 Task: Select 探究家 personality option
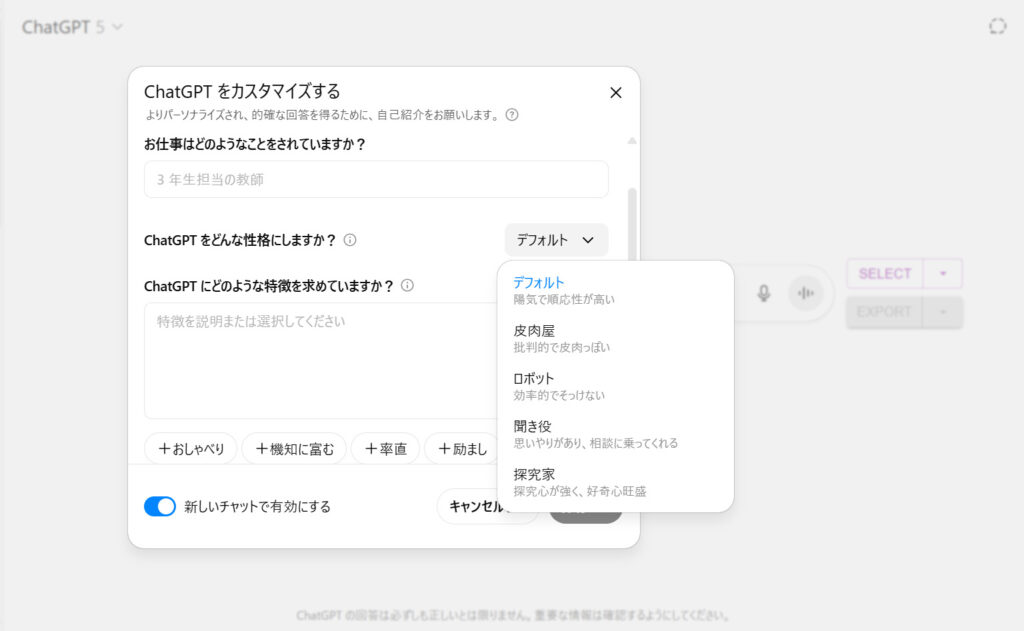615,482
